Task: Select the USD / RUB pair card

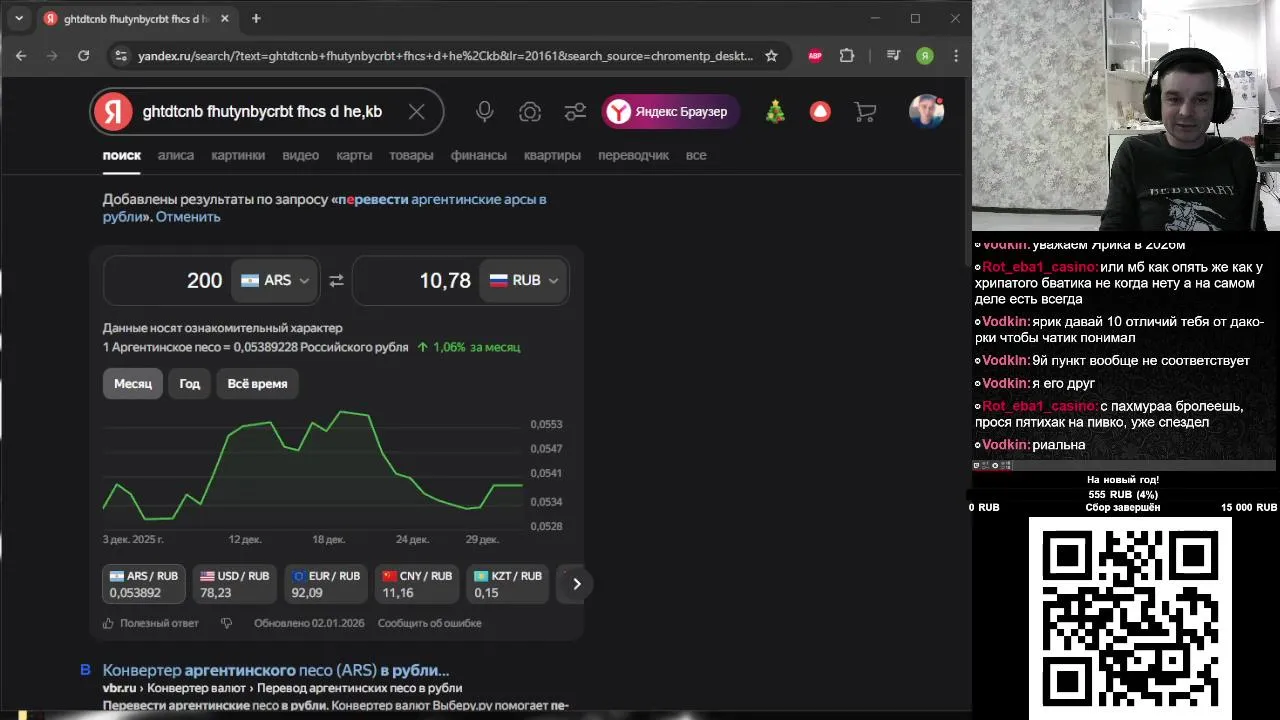Action: [234, 584]
